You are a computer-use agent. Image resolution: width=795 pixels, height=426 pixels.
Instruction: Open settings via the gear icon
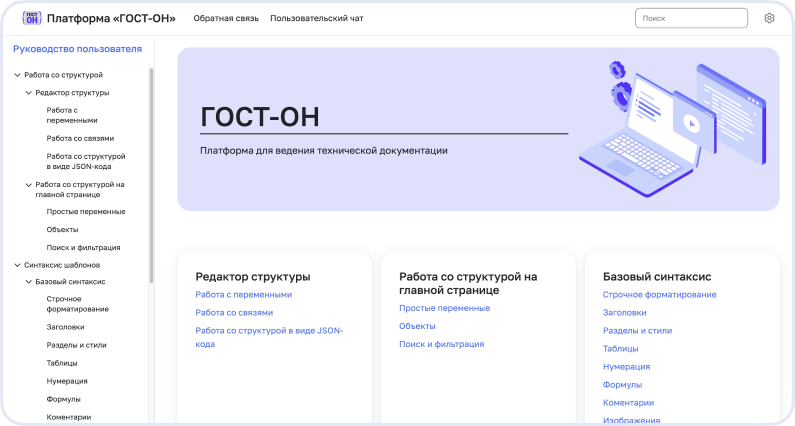click(x=769, y=18)
